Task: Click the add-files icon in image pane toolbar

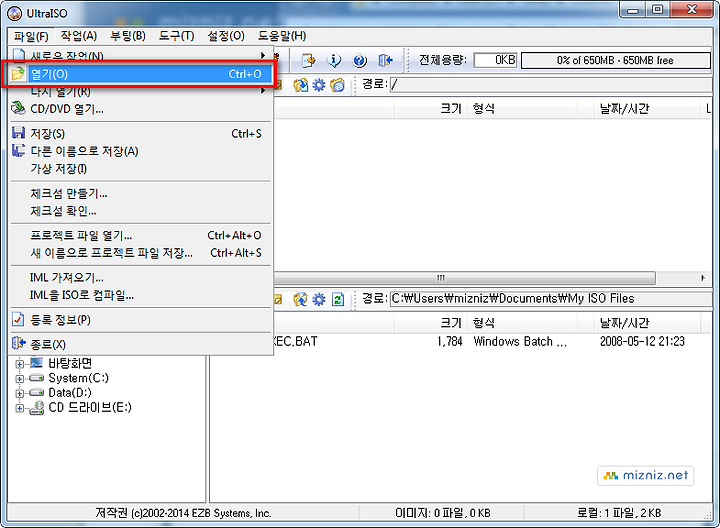Action: coord(301,85)
